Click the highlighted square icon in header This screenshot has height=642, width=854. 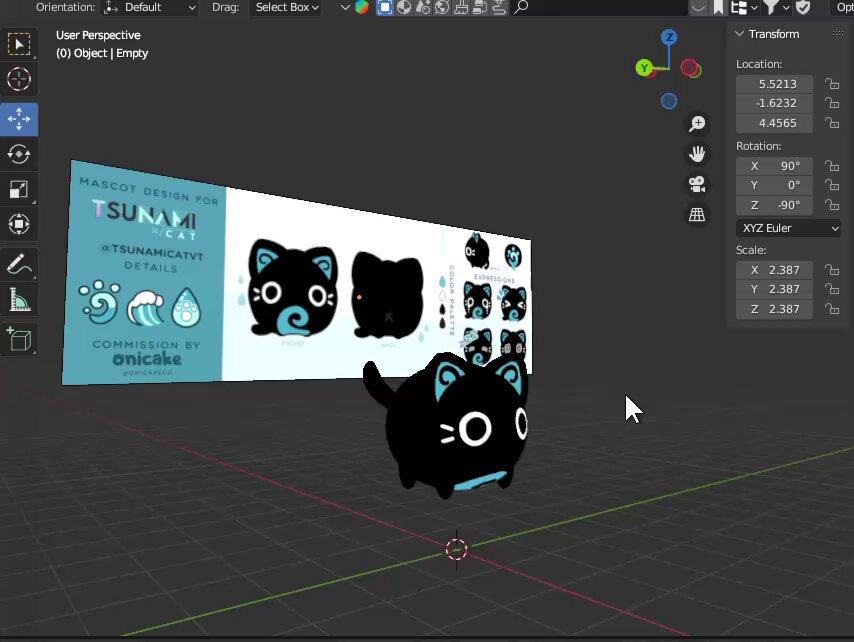pyautogui.click(x=385, y=7)
